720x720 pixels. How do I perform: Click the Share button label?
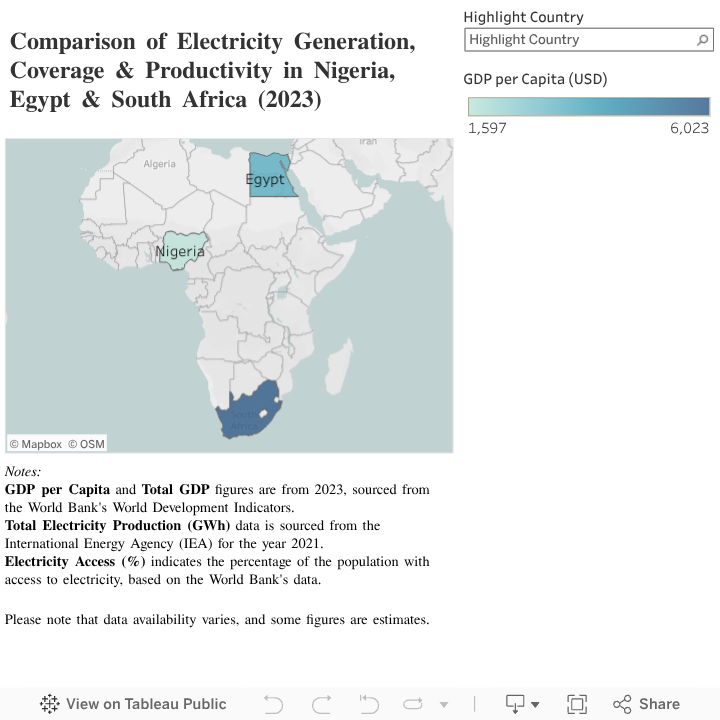tap(659, 704)
